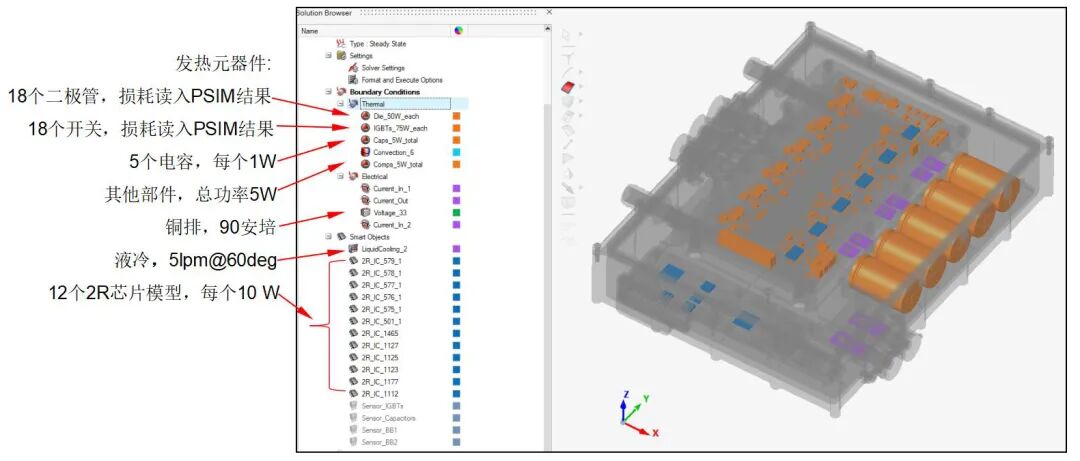This screenshot has height=461, width=1080.
Task: Select the Sensor_Capacitors item
Action: tap(388, 418)
